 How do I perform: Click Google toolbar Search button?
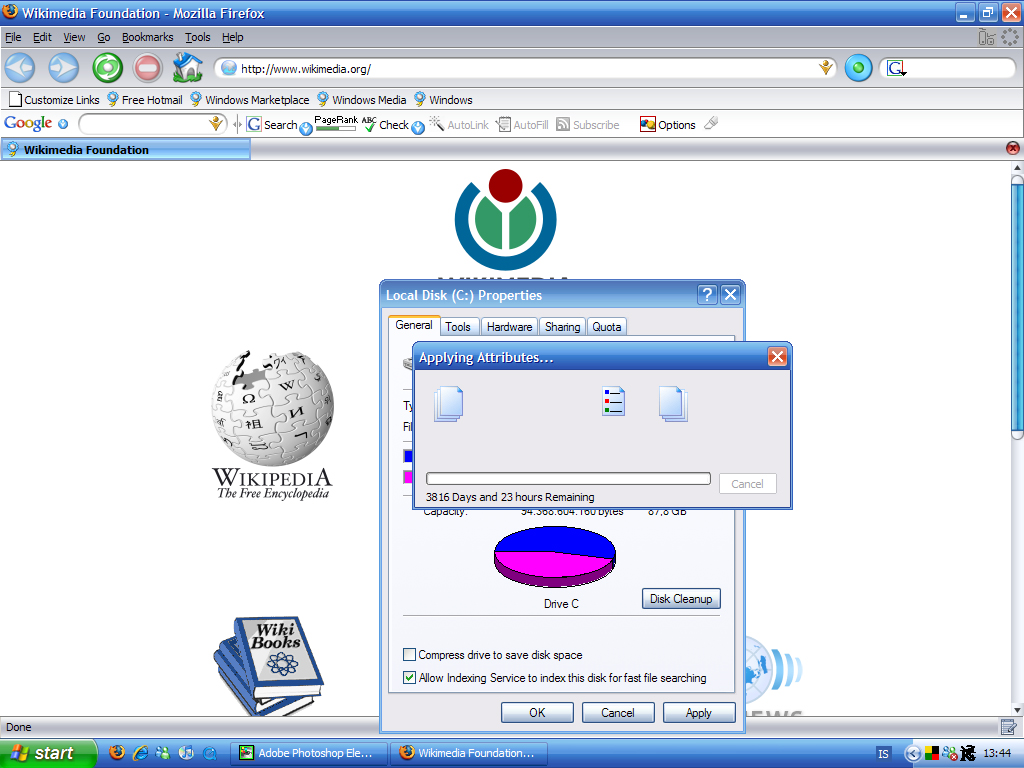[x=273, y=124]
